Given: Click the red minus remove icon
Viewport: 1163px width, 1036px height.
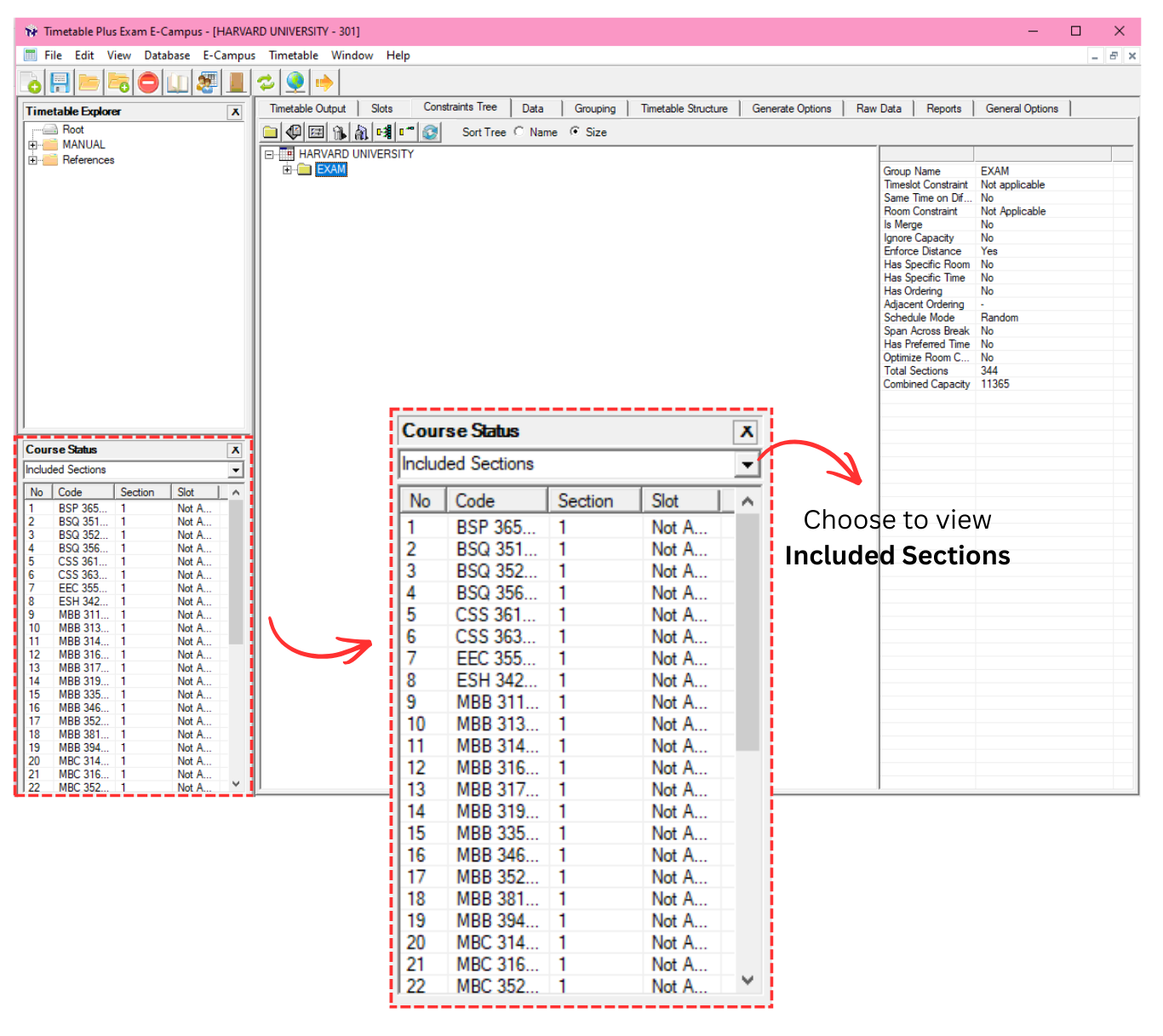Looking at the screenshot, I should click(x=148, y=83).
